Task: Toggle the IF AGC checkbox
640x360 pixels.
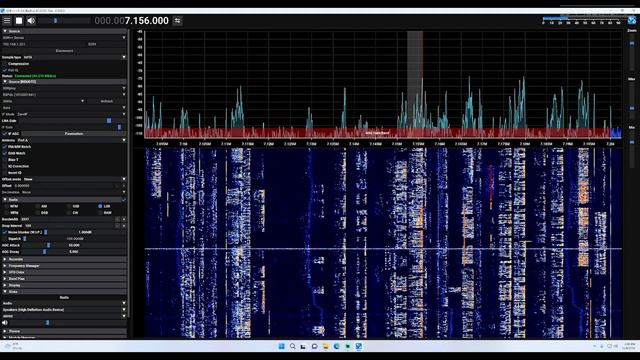Action: [5, 134]
